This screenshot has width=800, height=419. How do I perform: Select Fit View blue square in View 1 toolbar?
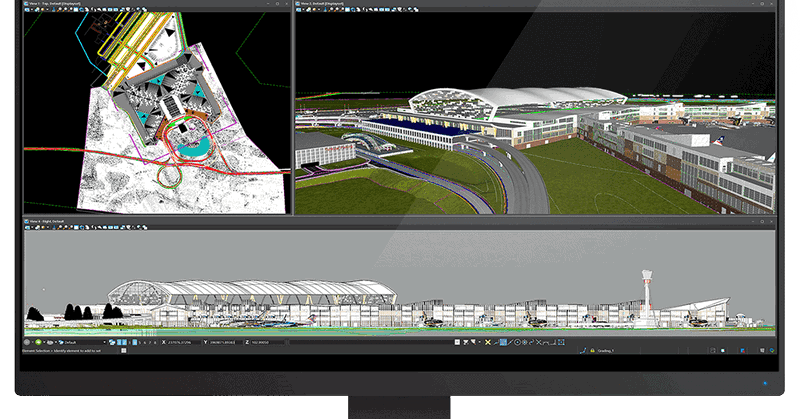coord(76,9)
